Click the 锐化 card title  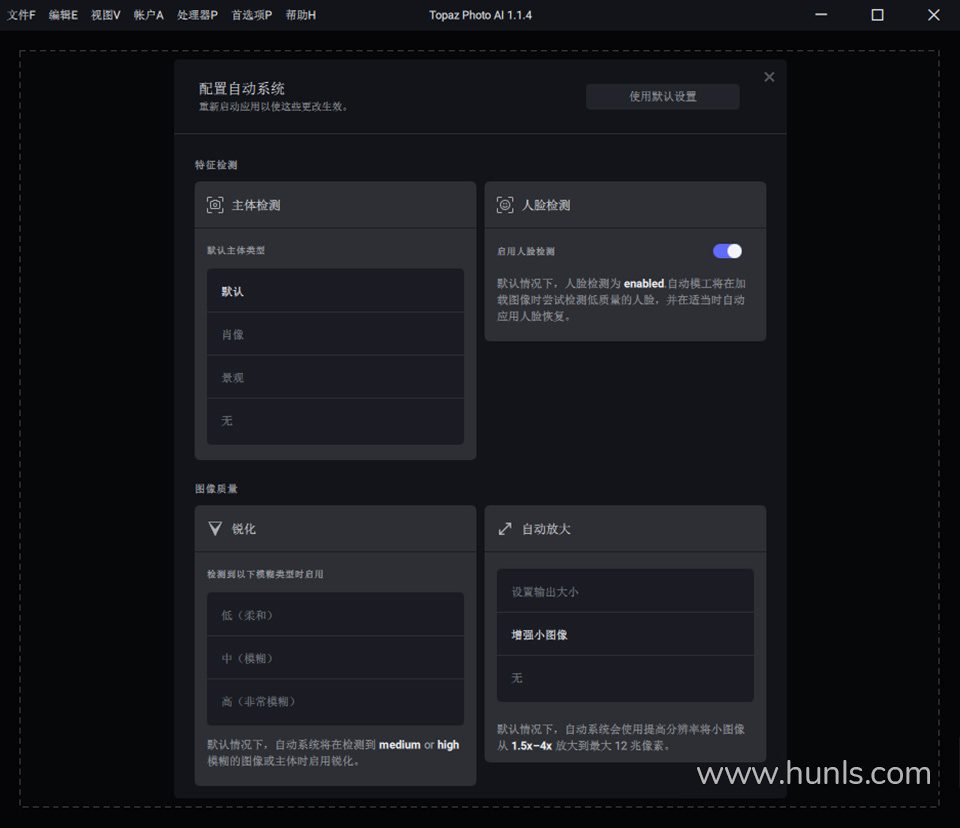coord(244,529)
